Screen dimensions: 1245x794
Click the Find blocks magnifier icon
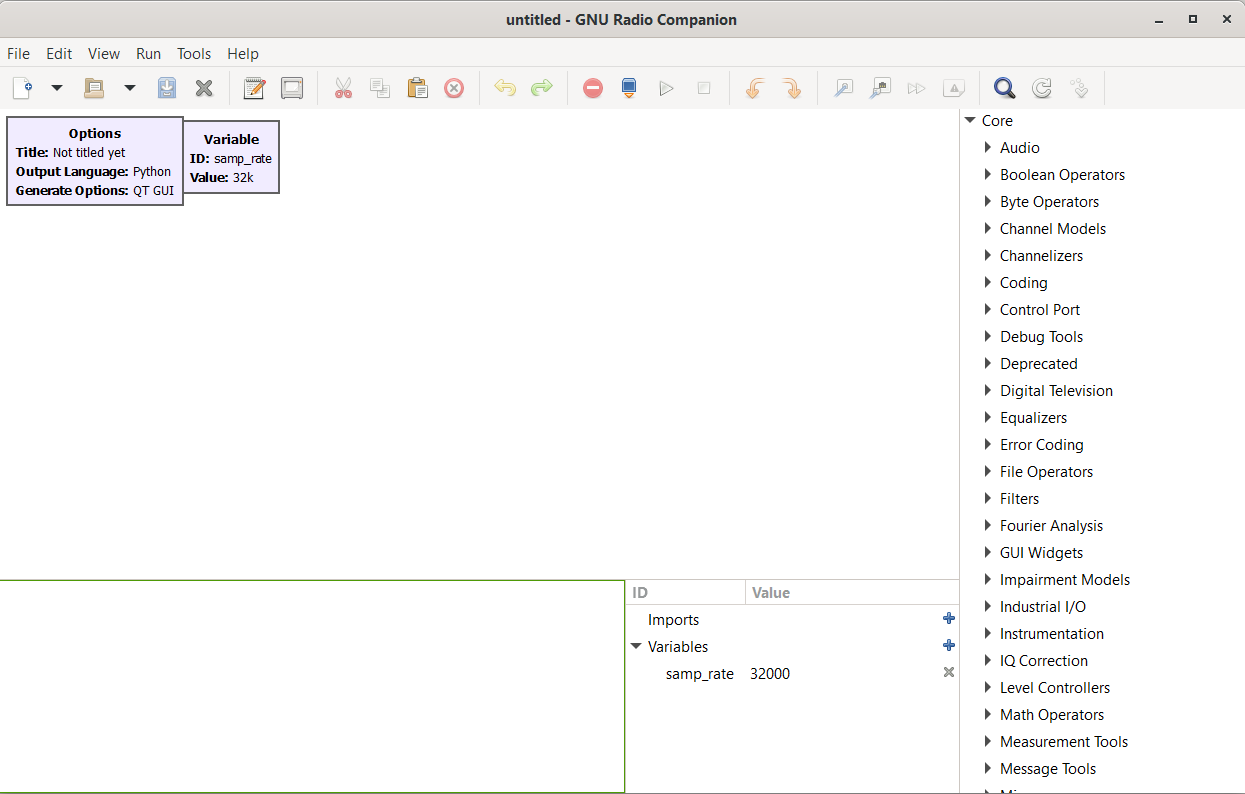[1004, 88]
